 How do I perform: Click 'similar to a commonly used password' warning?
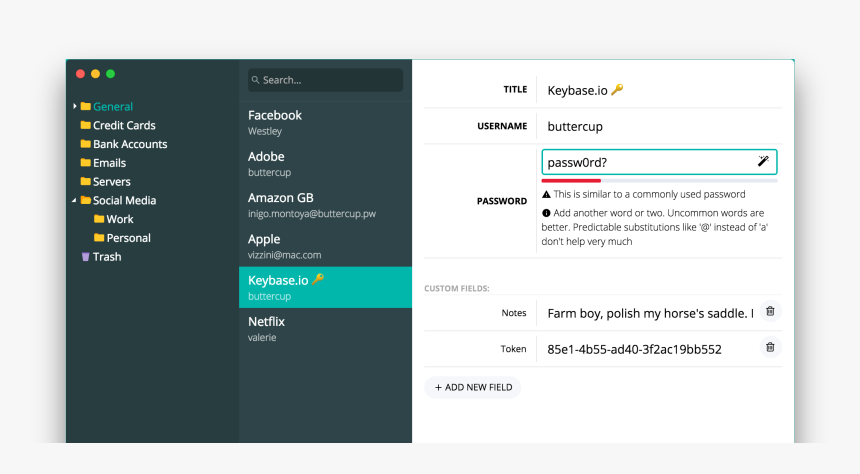649,194
